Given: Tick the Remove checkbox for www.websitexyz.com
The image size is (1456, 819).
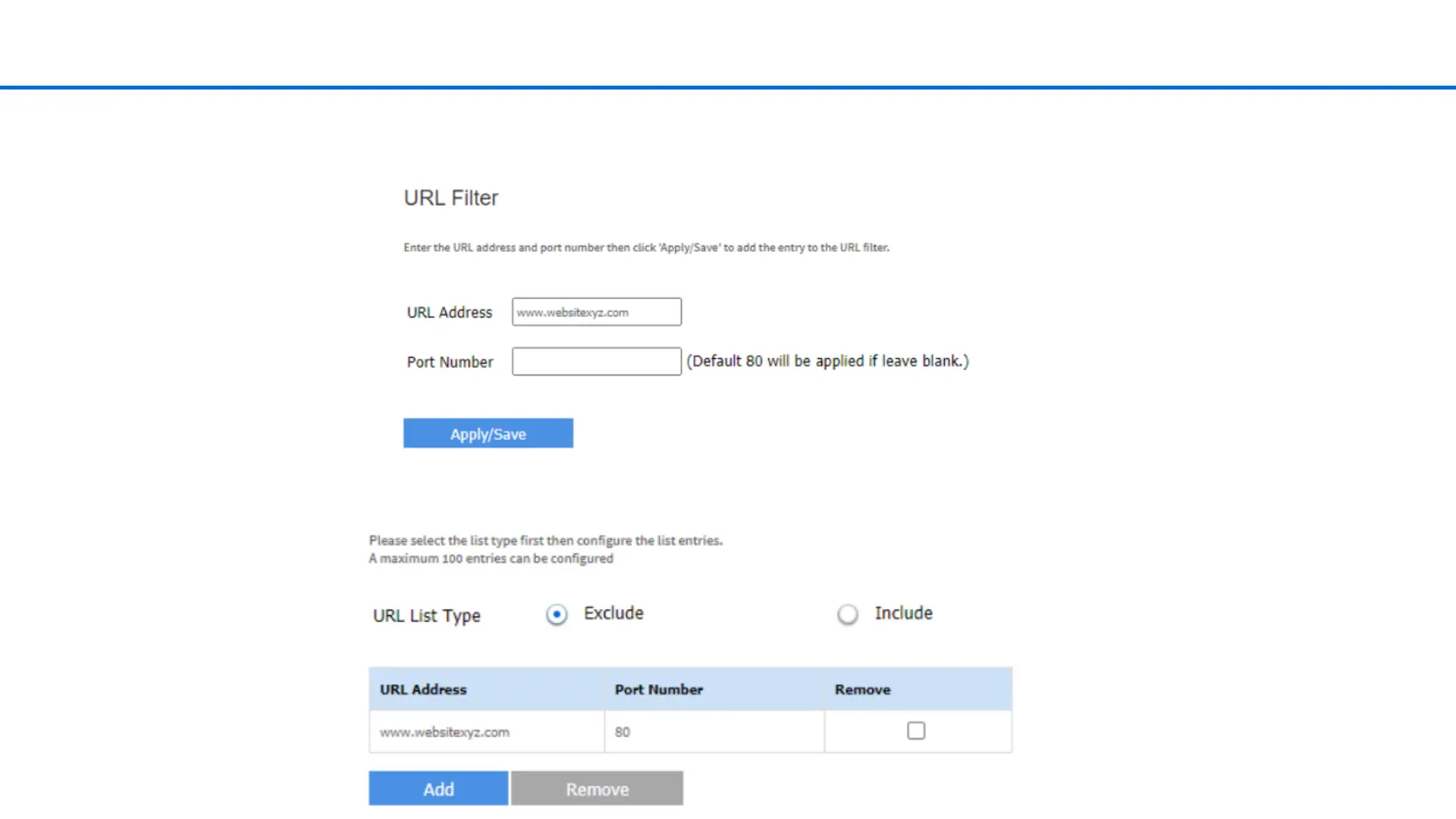Looking at the screenshot, I should pyautogui.click(x=916, y=730).
